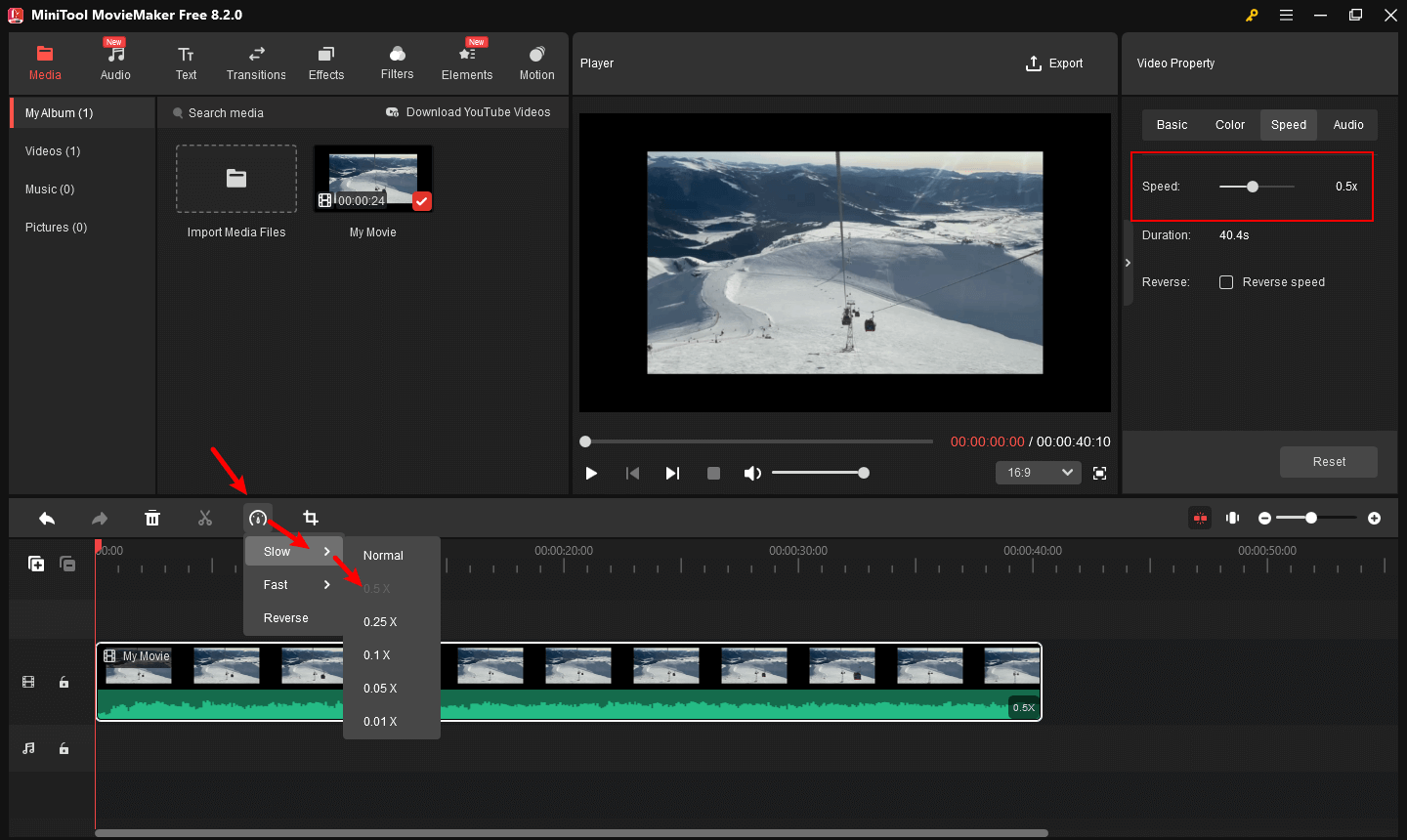Click the Delete trash icon

152,519
